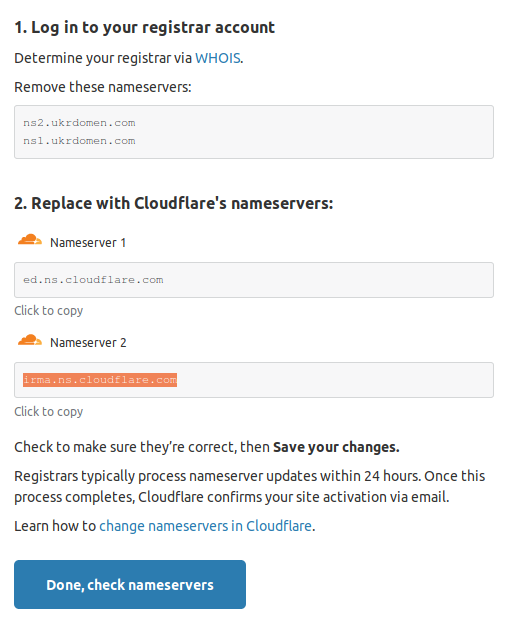Click the Nameserver 1 label

point(88,243)
